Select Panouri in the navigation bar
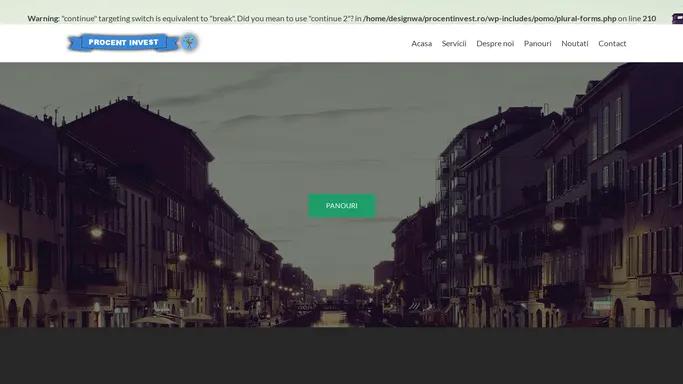Image resolution: width=683 pixels, height=384 pixels. pos(538,44)
